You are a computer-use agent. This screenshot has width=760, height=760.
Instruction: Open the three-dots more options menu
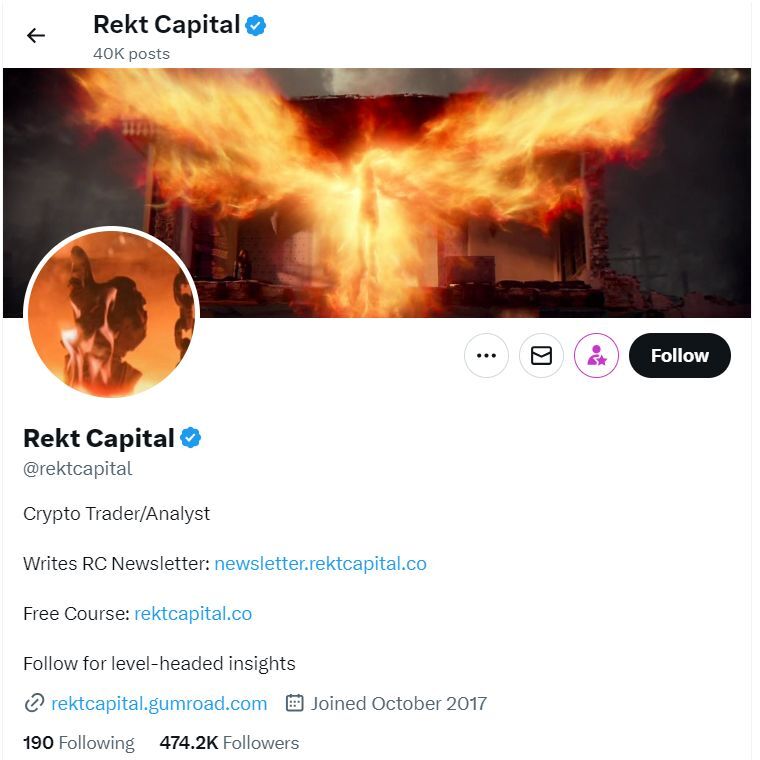coord(486,356)
